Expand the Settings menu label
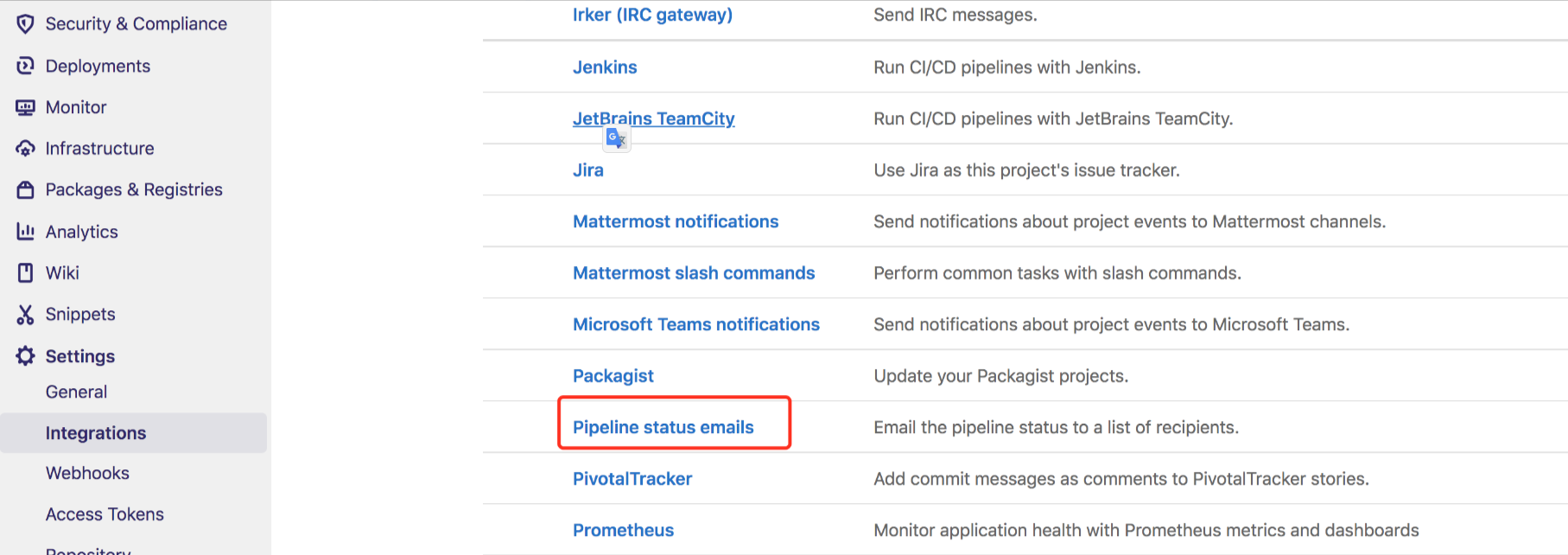 (79, 356)
